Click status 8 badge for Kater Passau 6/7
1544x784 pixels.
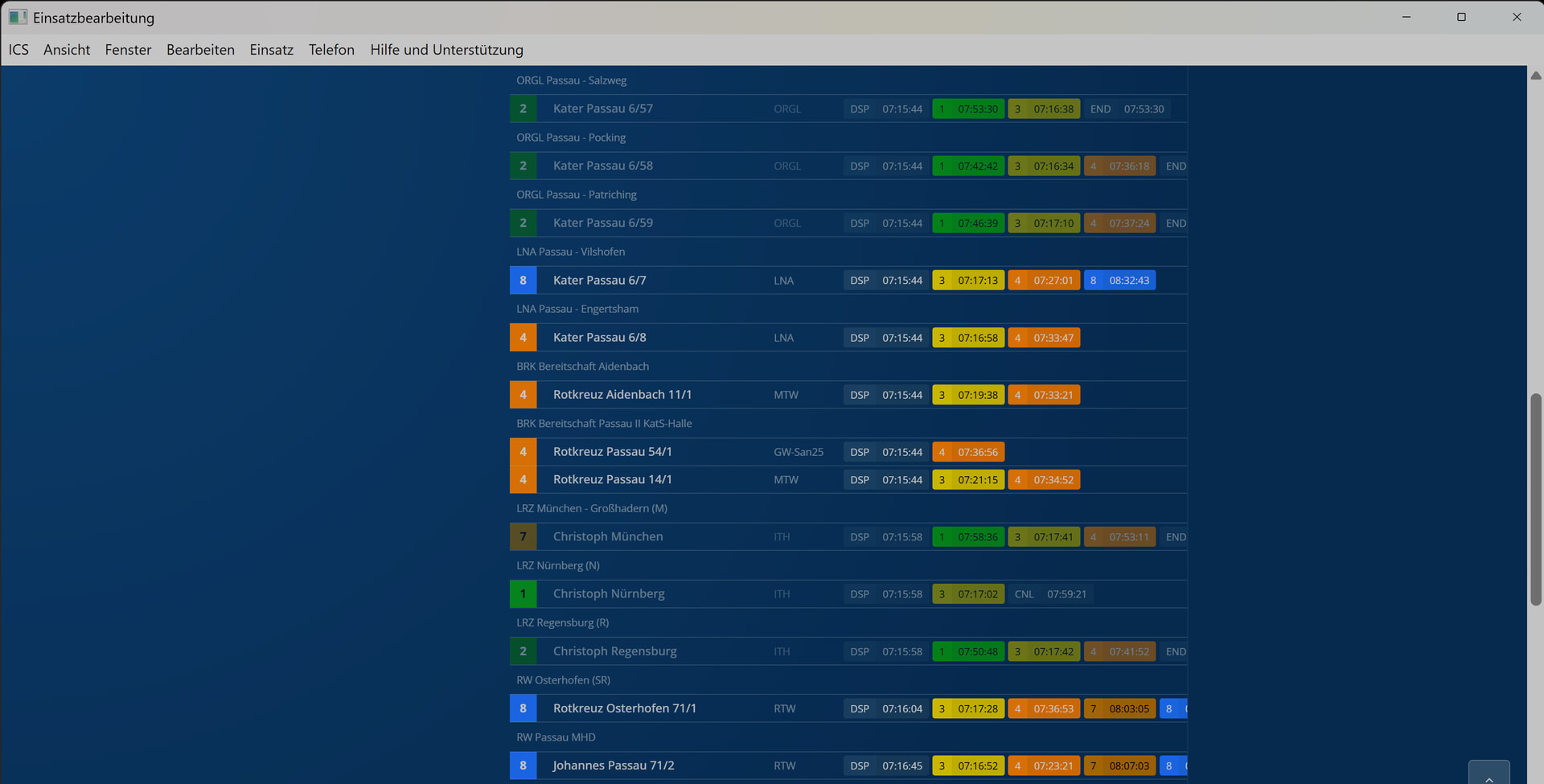pos(523,281)
